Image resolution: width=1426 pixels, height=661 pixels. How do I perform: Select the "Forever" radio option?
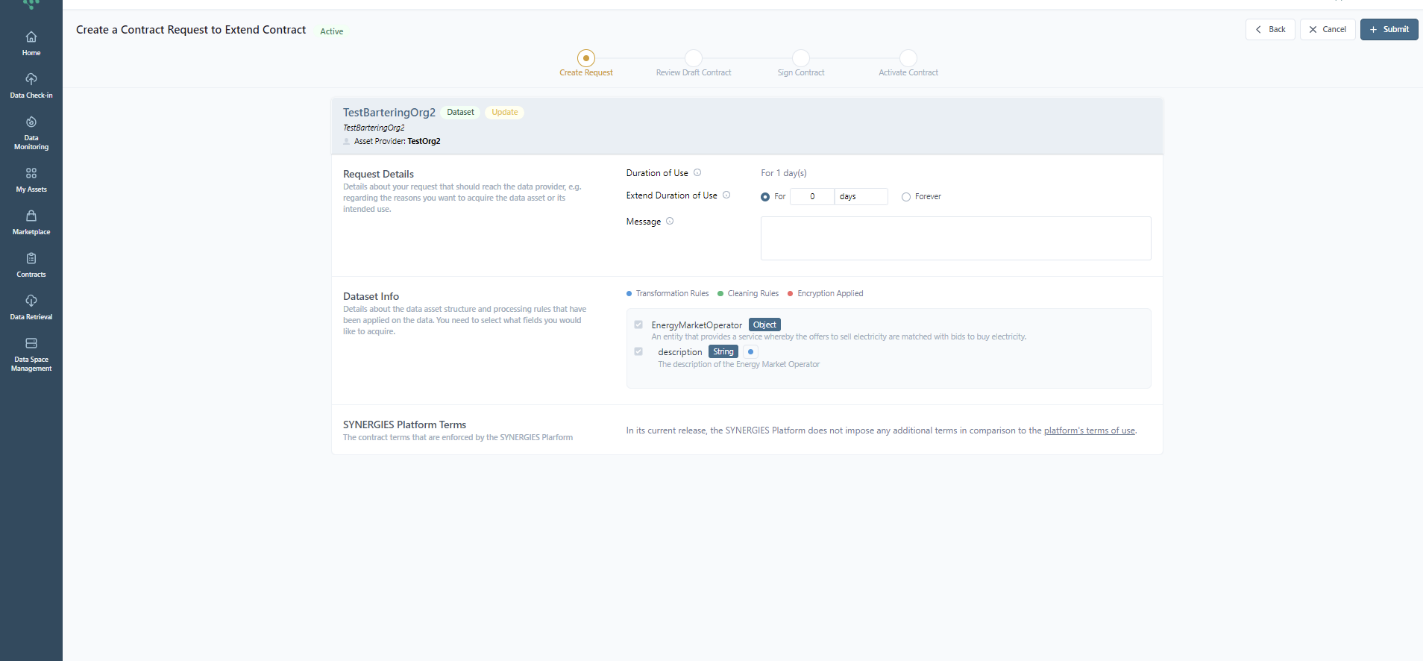906,197
